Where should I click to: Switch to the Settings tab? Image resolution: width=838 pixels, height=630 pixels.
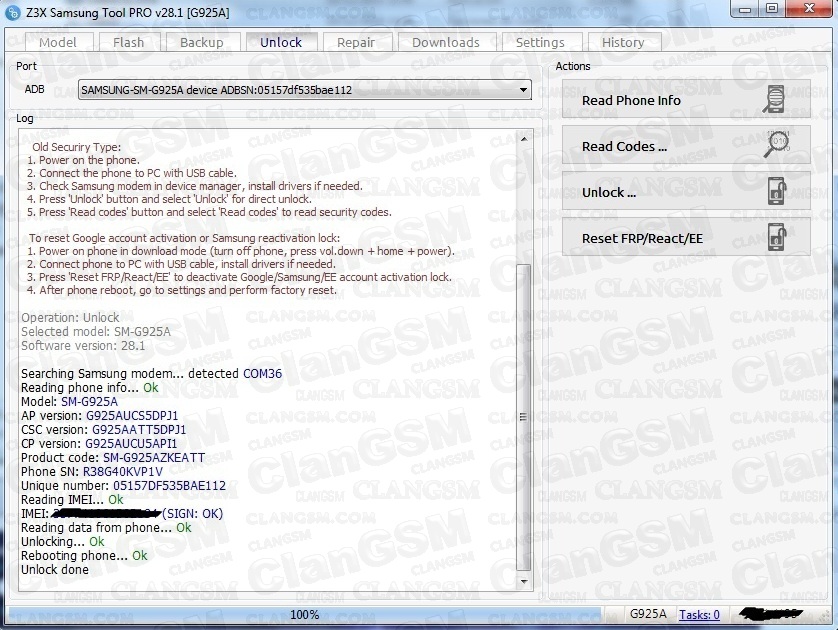pyautogui.click(x=540, y=42)
